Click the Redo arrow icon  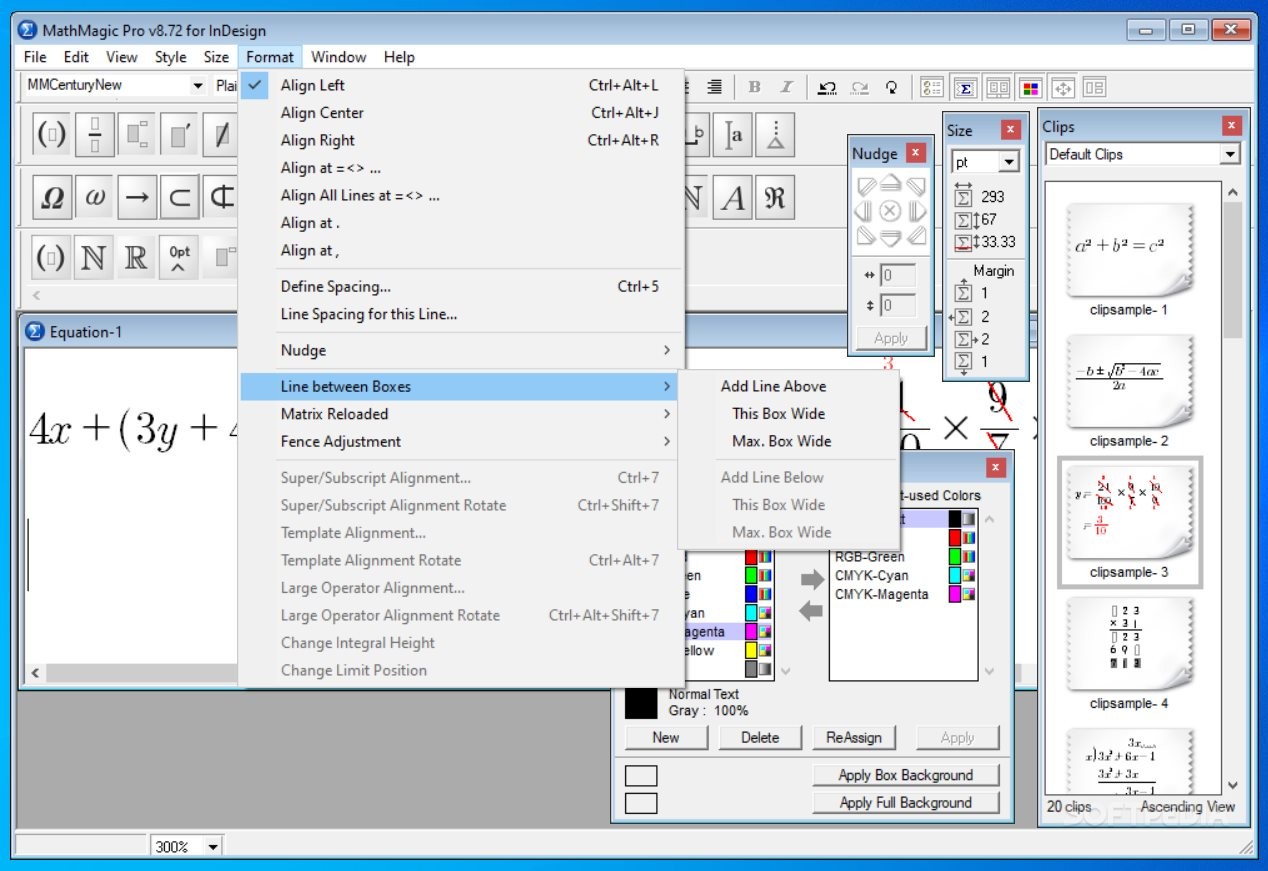(x=859, y=87)
